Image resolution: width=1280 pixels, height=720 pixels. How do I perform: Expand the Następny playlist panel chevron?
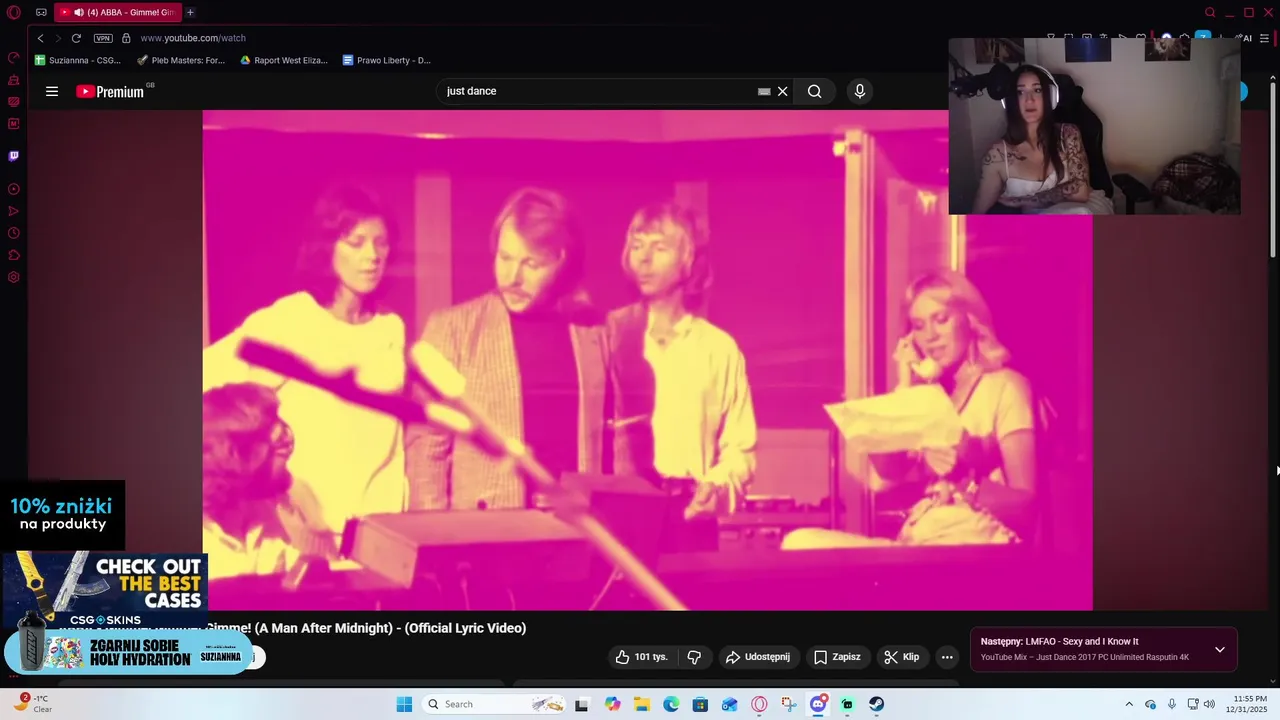1220,649
